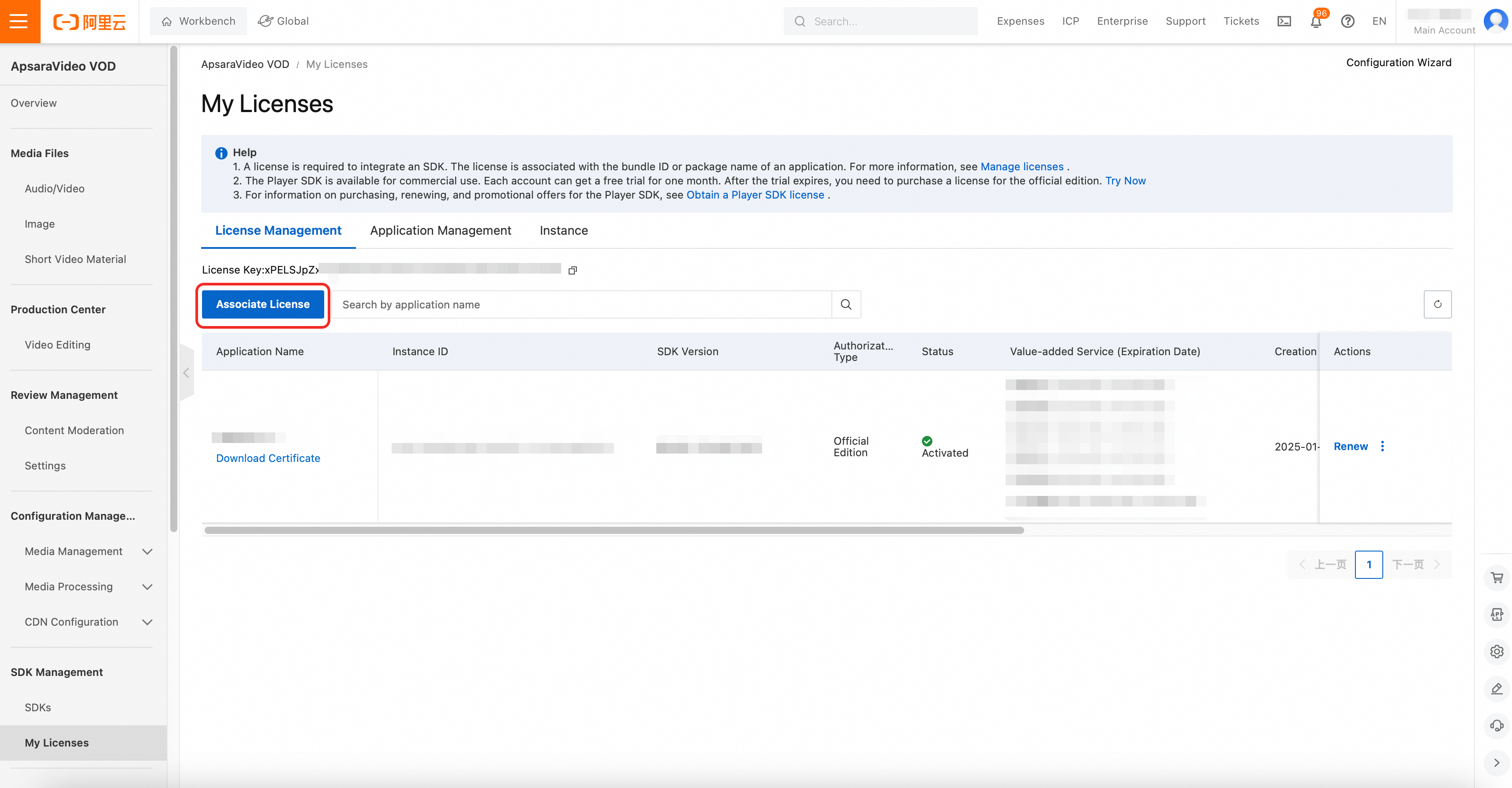The image size is (1512, 788).
Task: Open the settings gear in right rail
Action: (x=1497, y=652)
